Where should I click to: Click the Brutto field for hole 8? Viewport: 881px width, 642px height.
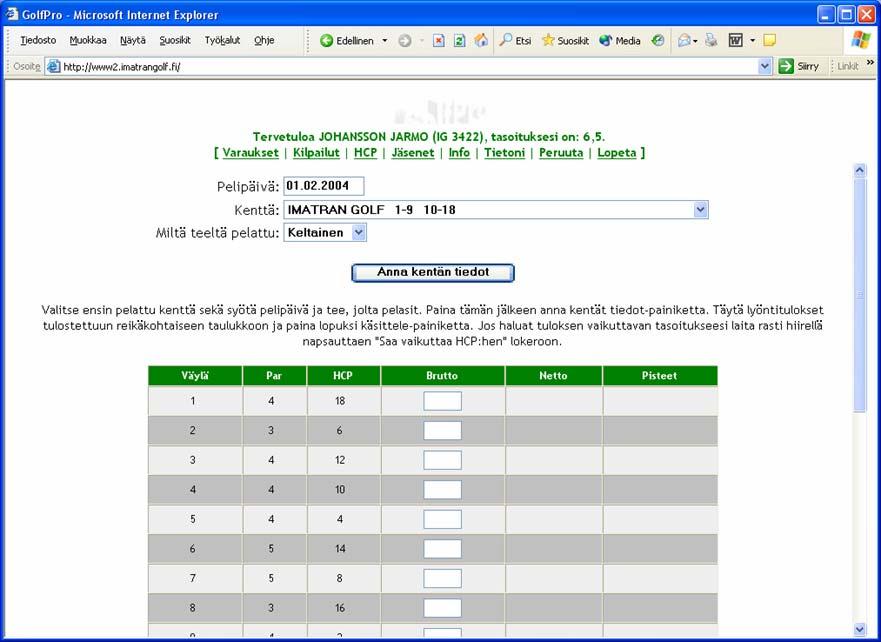(442, 608)
